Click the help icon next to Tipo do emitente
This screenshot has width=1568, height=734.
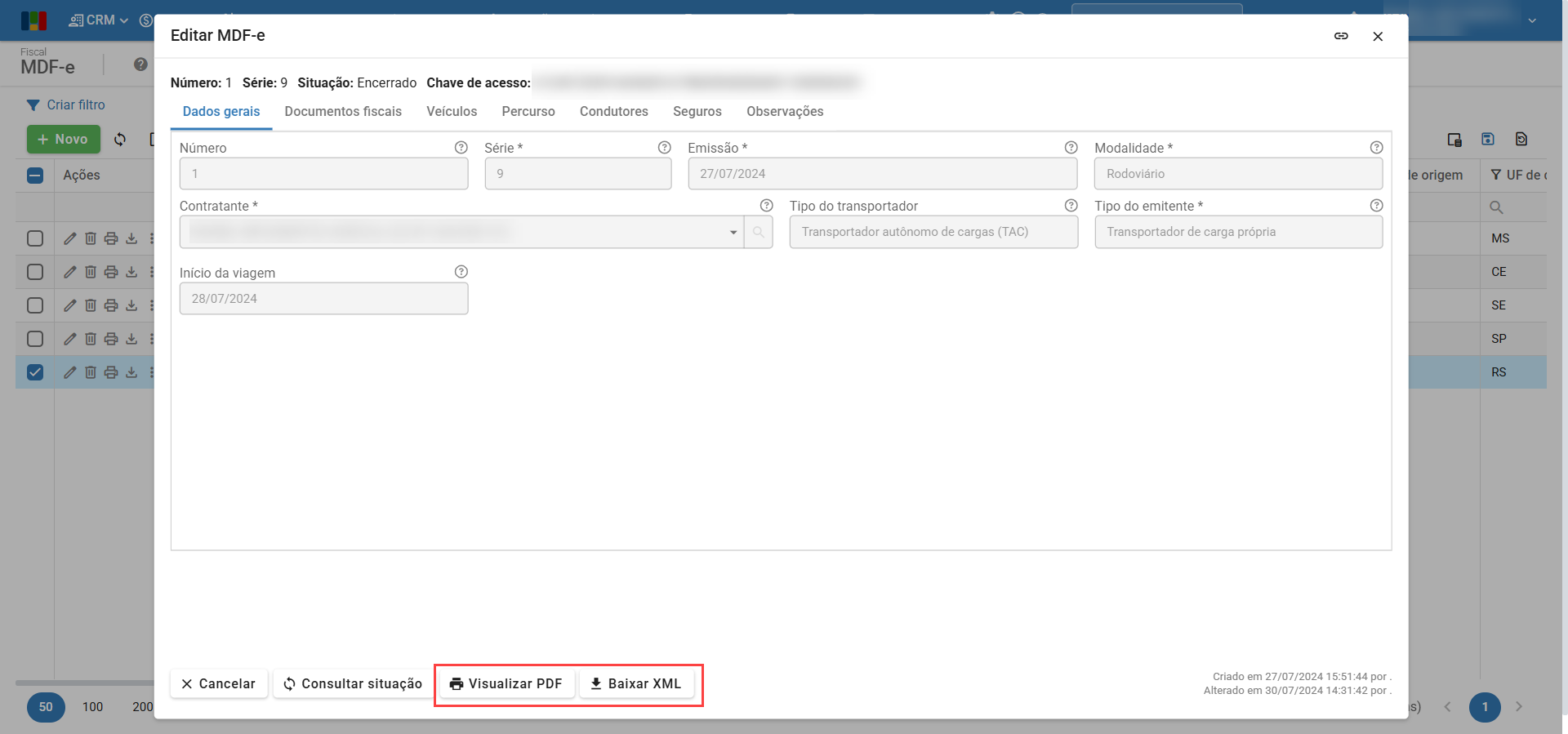click(x=1377, y=206)
